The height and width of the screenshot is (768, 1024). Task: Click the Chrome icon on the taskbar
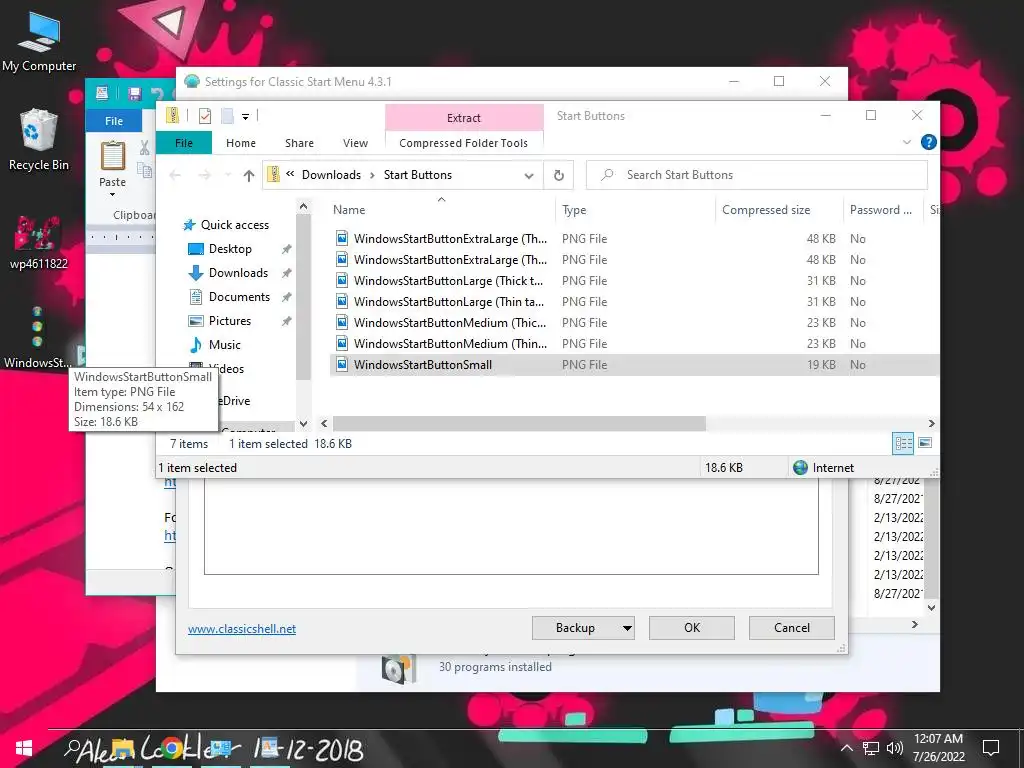click(x=171, y=748)
